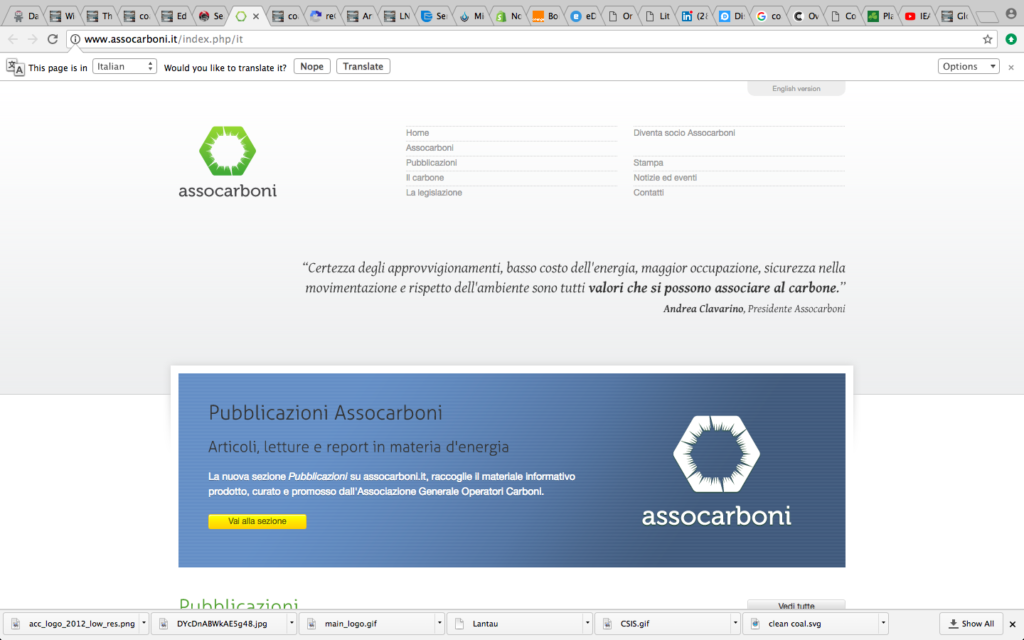The width and height of the screenshot is (1024, 640).
Task: Open the Pubblicazioni navigation link
Action: click(x=431, y=163)
